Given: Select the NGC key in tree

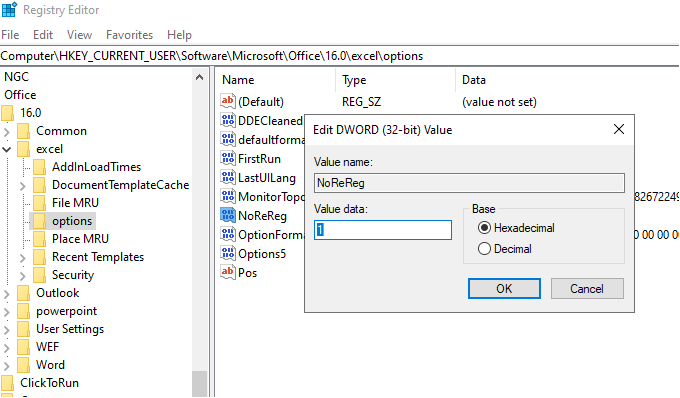Looking at the screenshot, I should tap(16, 77).
